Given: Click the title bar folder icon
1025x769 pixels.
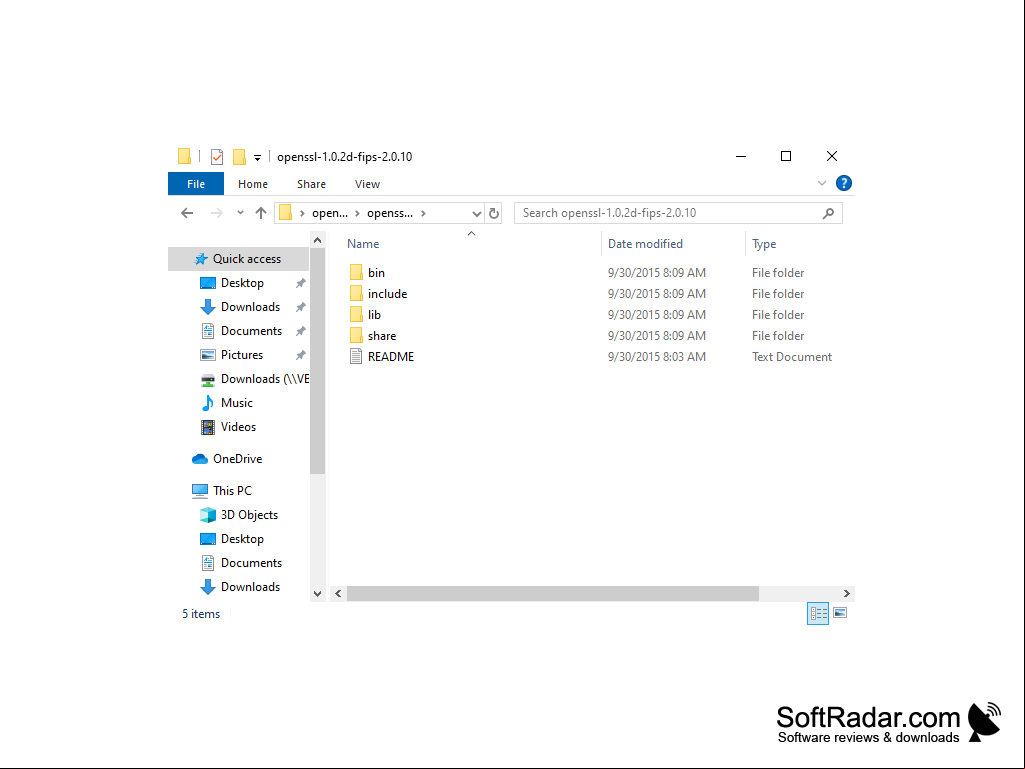Looking at the screenshot, I should click(x=184, y=156).
